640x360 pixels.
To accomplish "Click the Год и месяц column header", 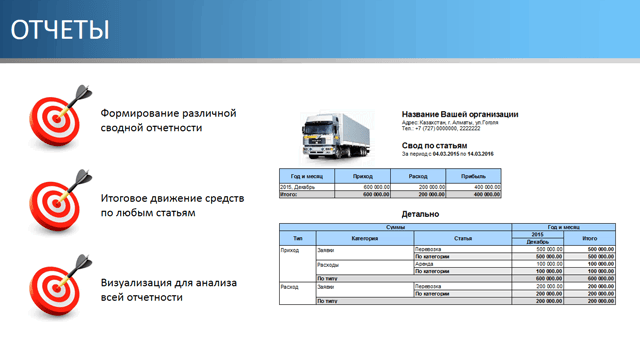I will coord(307,176).
